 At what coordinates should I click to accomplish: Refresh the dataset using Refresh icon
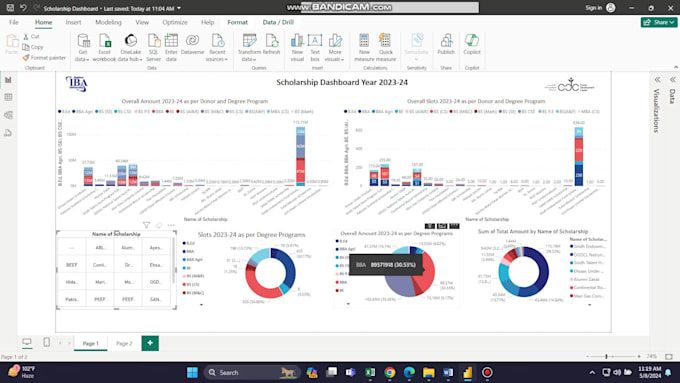click(x=272, y=44)
